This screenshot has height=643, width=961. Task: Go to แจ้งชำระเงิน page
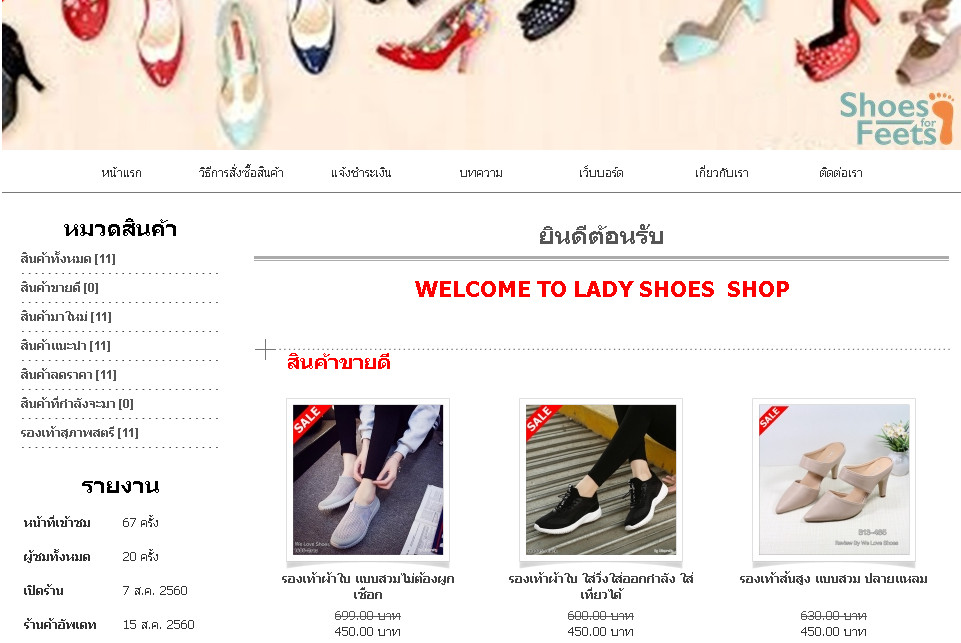click(361, 173)
